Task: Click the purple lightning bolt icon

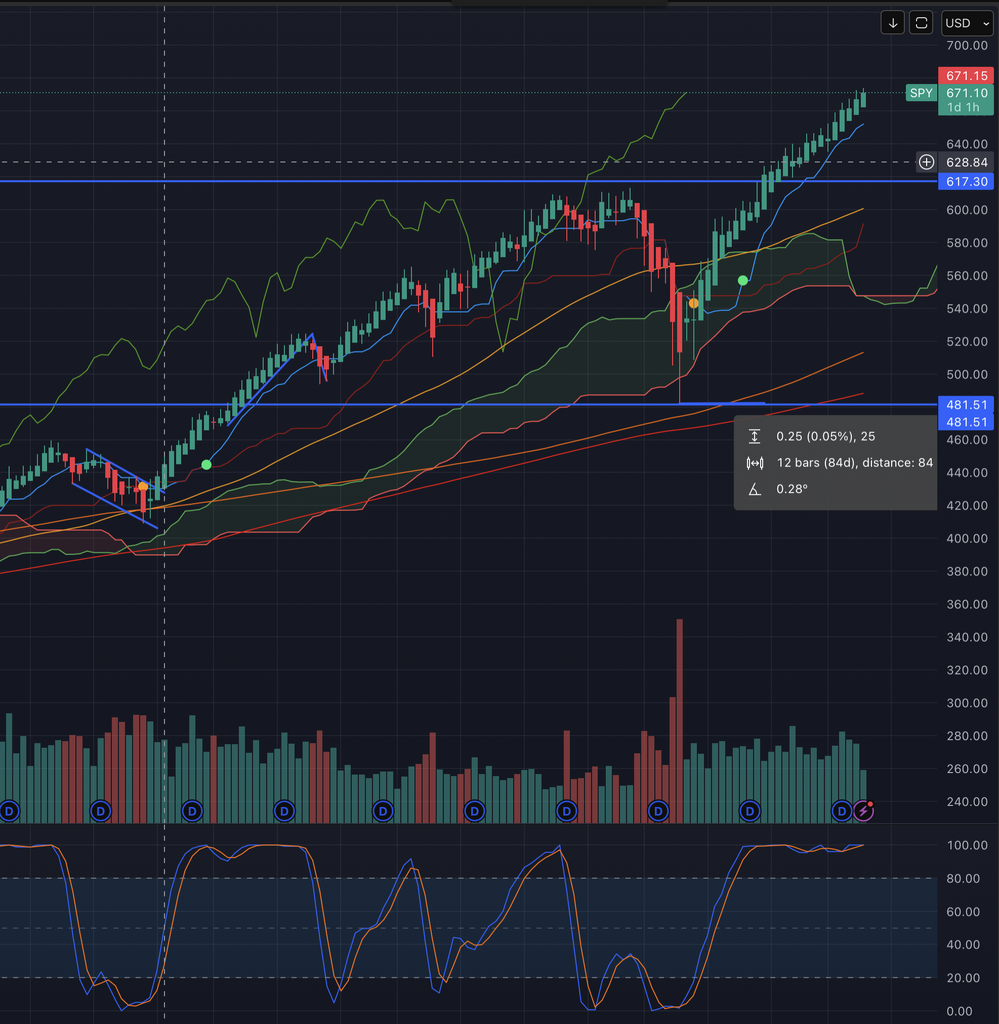Action: click(864, 810)
